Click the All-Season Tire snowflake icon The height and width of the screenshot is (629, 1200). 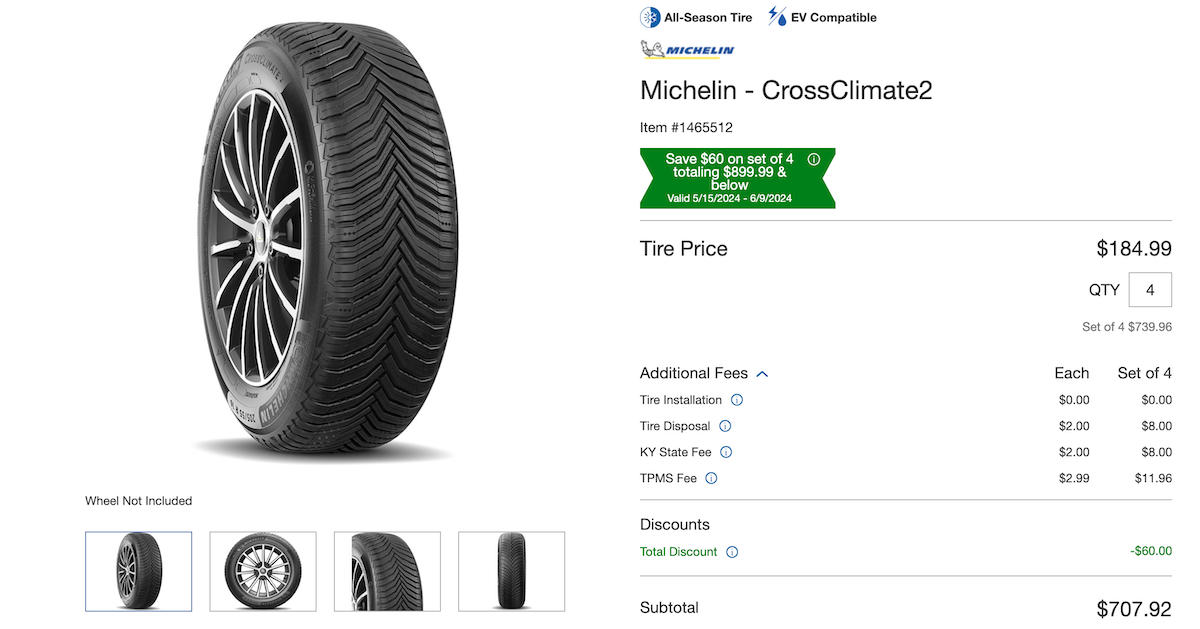point(650,17)
